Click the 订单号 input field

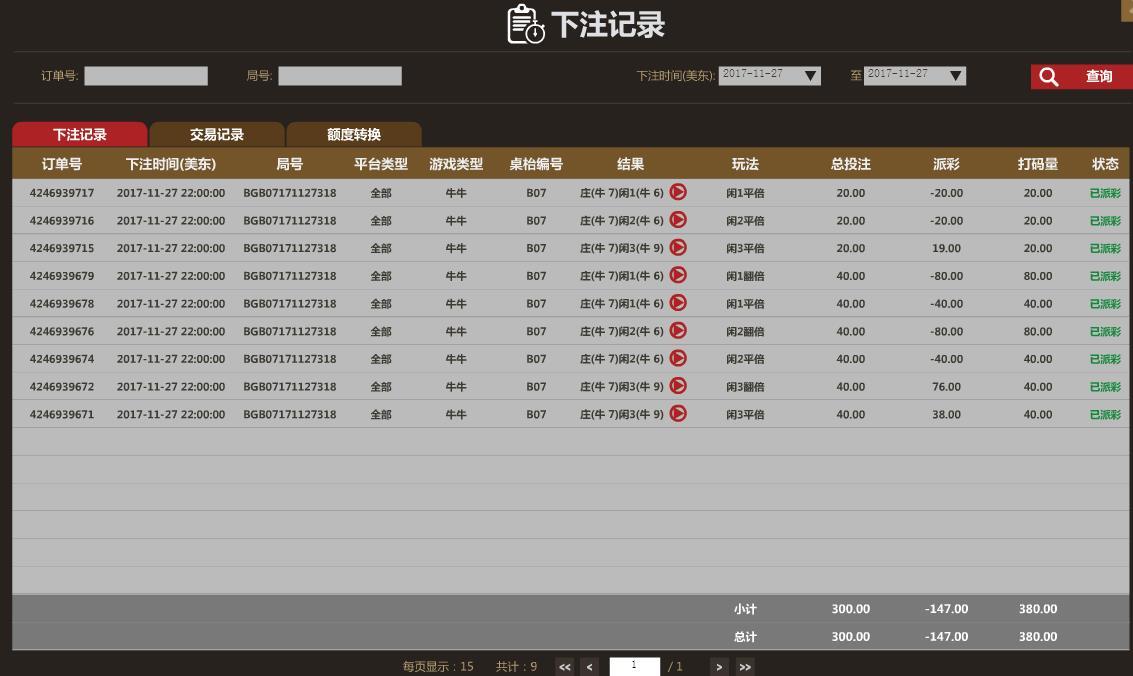(x=146, y=76)
